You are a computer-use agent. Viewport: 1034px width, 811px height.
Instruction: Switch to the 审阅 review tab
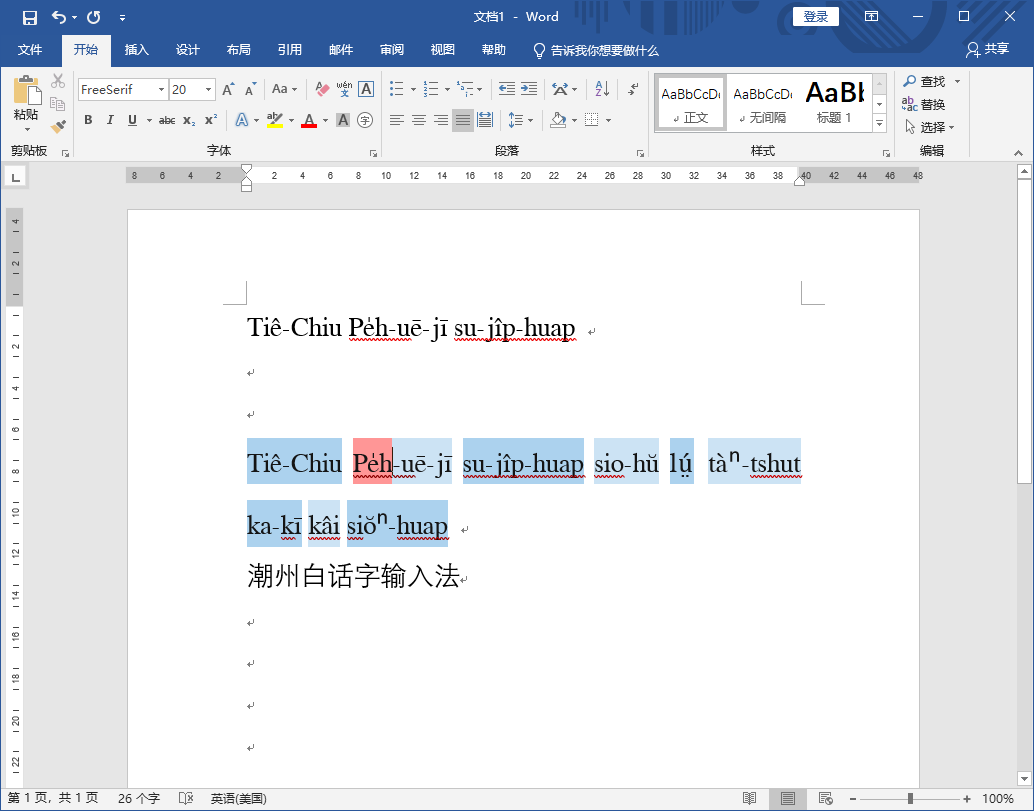click(x=392, y=50)
